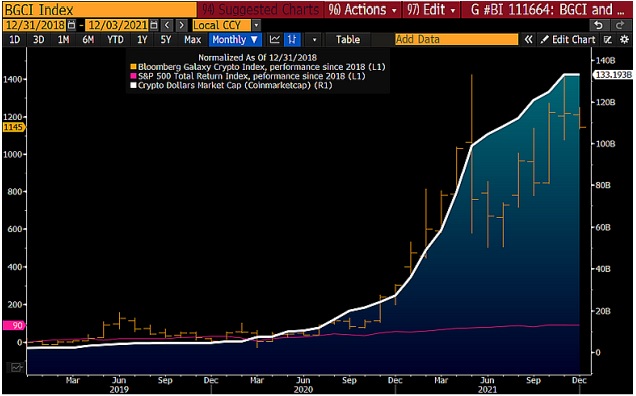Click the magenta 90 axis value tag
This screenshot has width=636, height=396.
tap(13, 325)
